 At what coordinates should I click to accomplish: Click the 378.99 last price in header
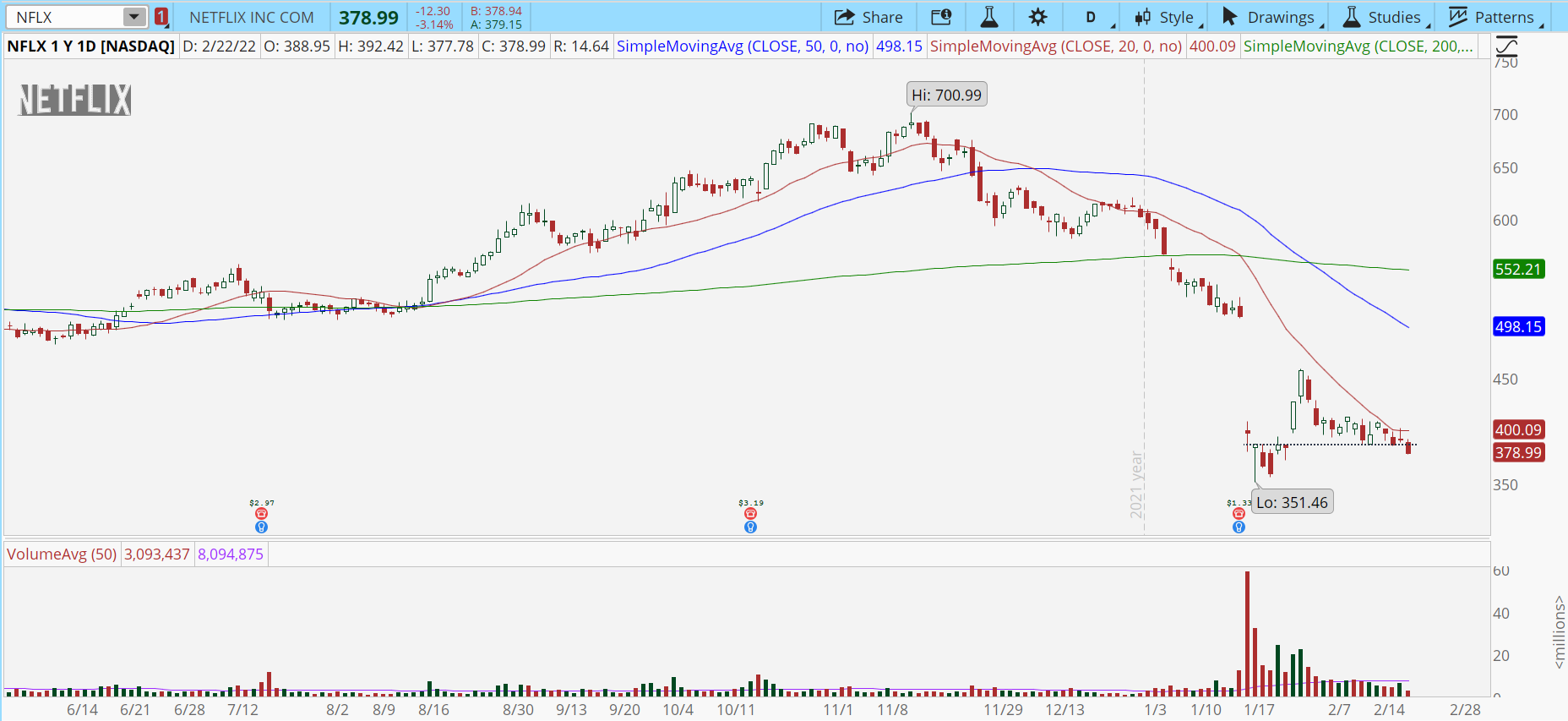pos(369,18)
